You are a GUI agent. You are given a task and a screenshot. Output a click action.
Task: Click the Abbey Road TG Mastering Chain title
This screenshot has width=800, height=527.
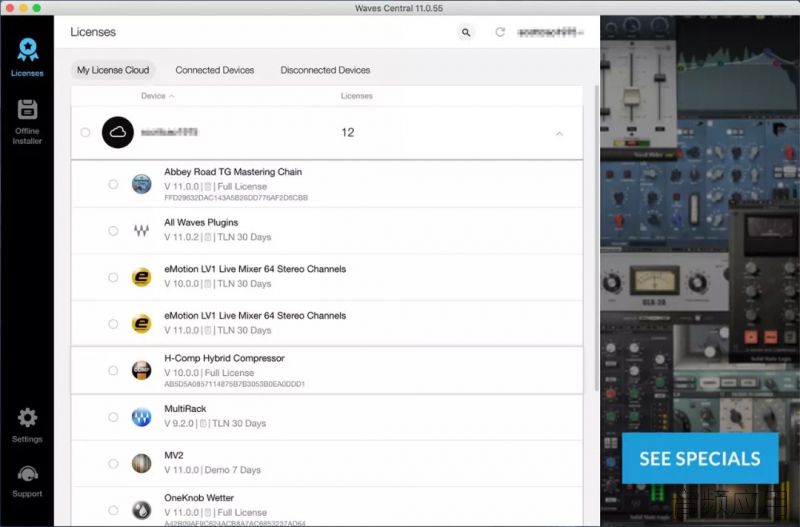[233, 172]
